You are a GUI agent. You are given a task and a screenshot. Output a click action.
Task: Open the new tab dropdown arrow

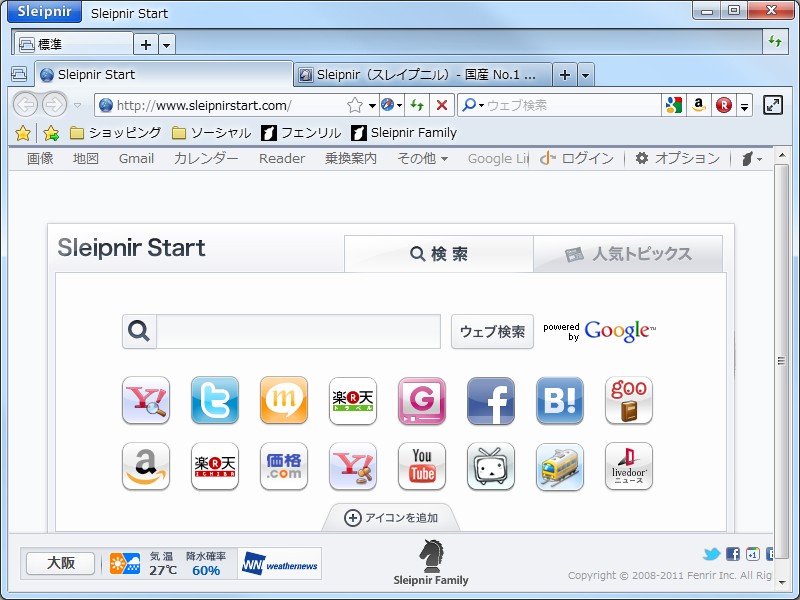tap(585, 74)
